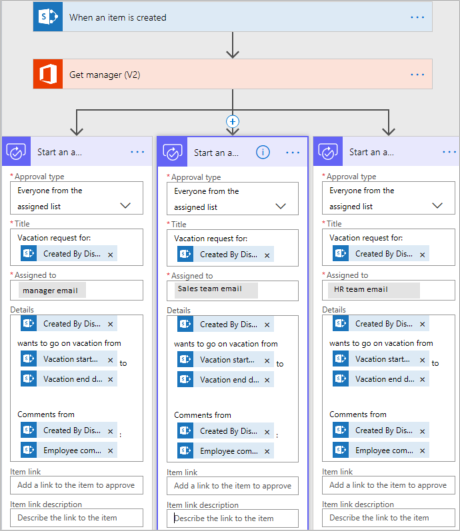Click the approval icon on the middle card
This screenshot has height=531, width=460.
[x=173, y=152]
